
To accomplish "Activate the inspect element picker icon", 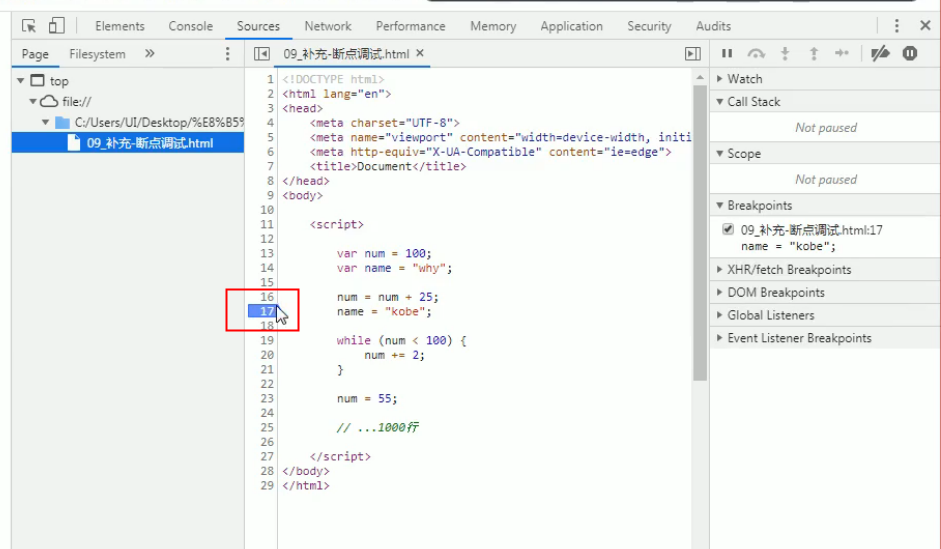I will [29, 26].
